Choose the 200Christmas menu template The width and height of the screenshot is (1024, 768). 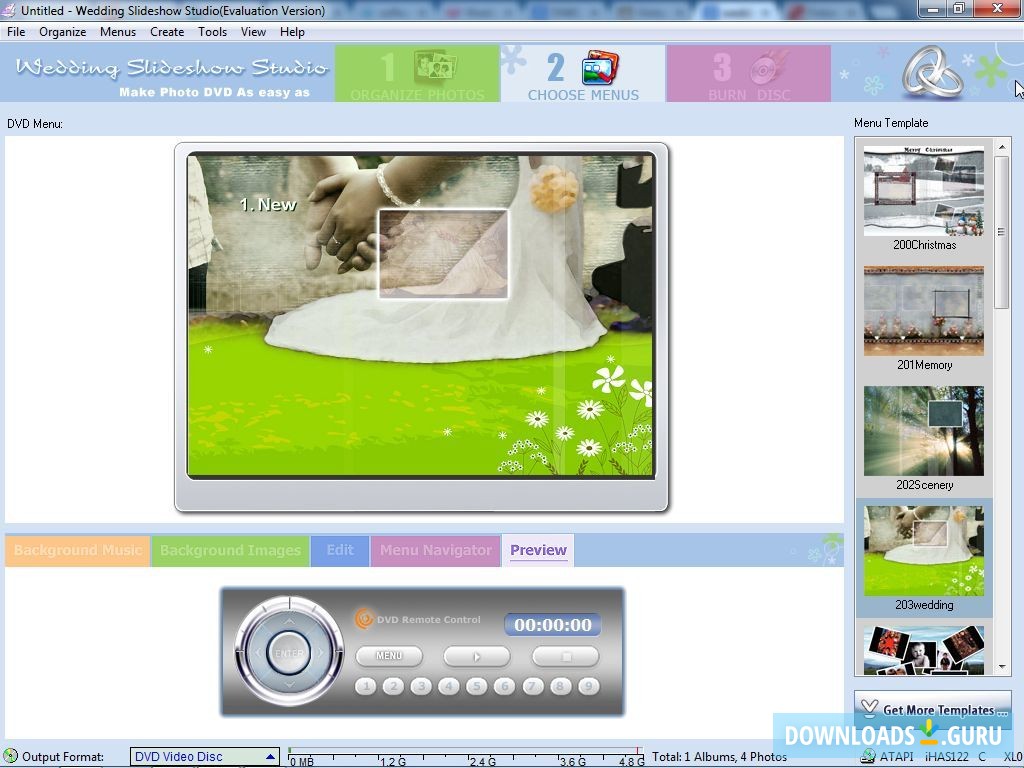click(923, 199)
